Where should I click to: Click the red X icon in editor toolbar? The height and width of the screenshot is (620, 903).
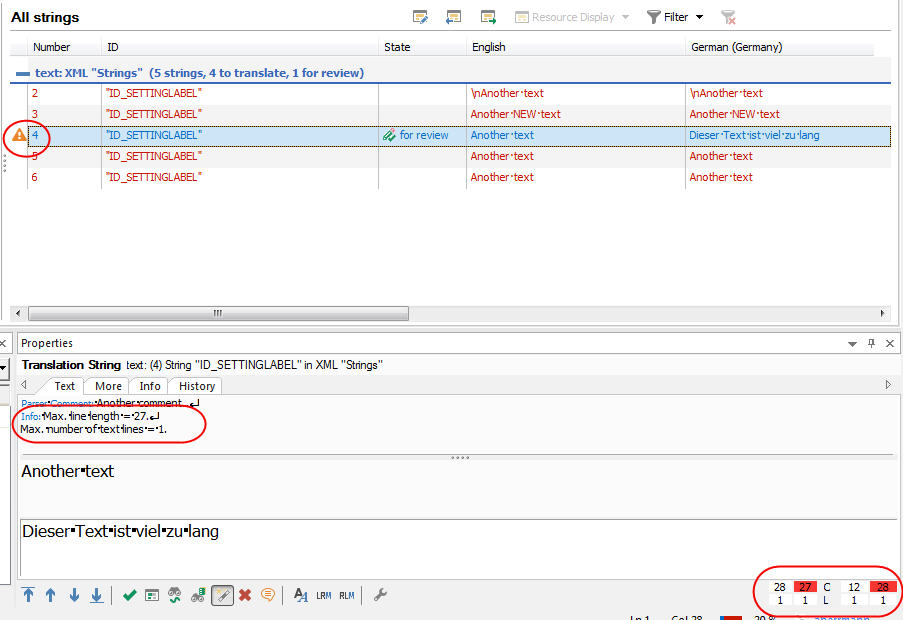click(245, 595)
